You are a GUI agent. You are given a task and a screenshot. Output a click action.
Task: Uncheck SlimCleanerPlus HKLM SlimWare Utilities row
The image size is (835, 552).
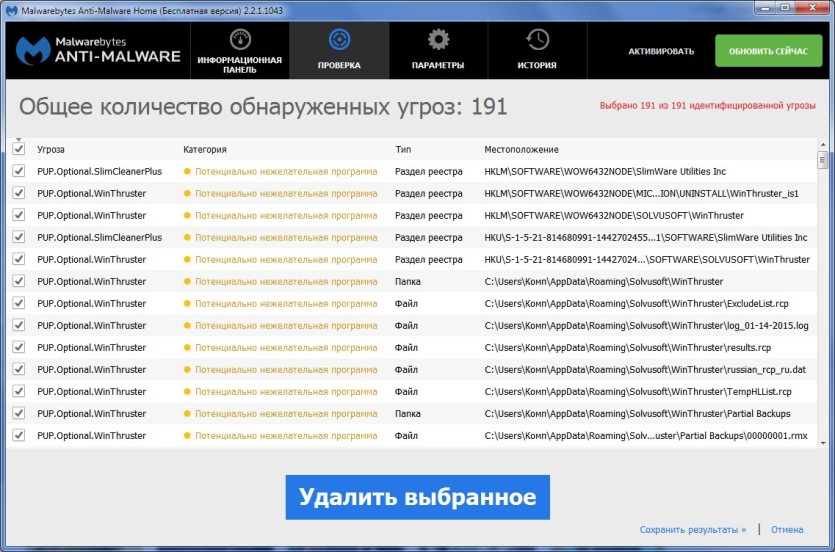pos(19,171)
